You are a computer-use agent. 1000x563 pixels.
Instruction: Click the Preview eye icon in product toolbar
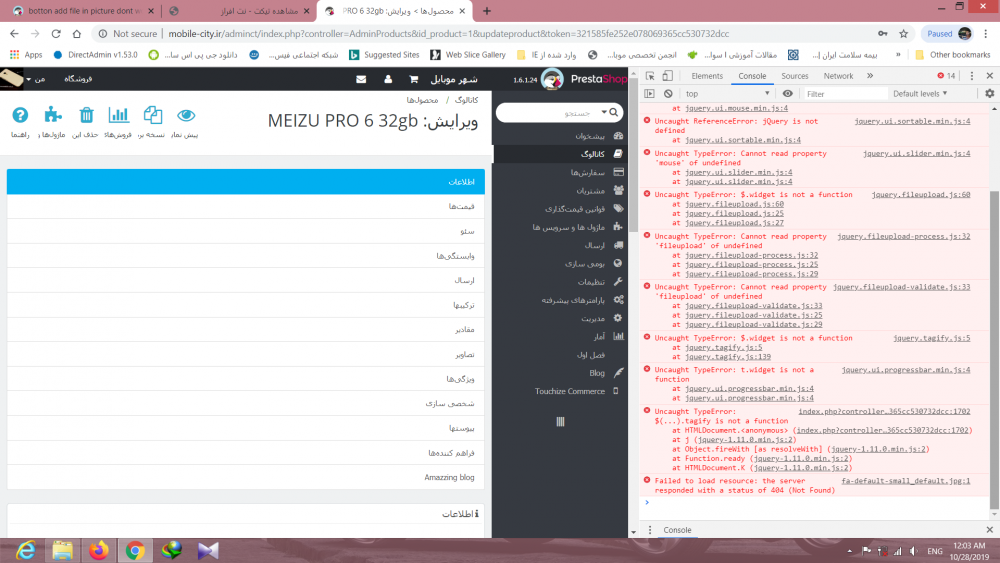[186, 115]
